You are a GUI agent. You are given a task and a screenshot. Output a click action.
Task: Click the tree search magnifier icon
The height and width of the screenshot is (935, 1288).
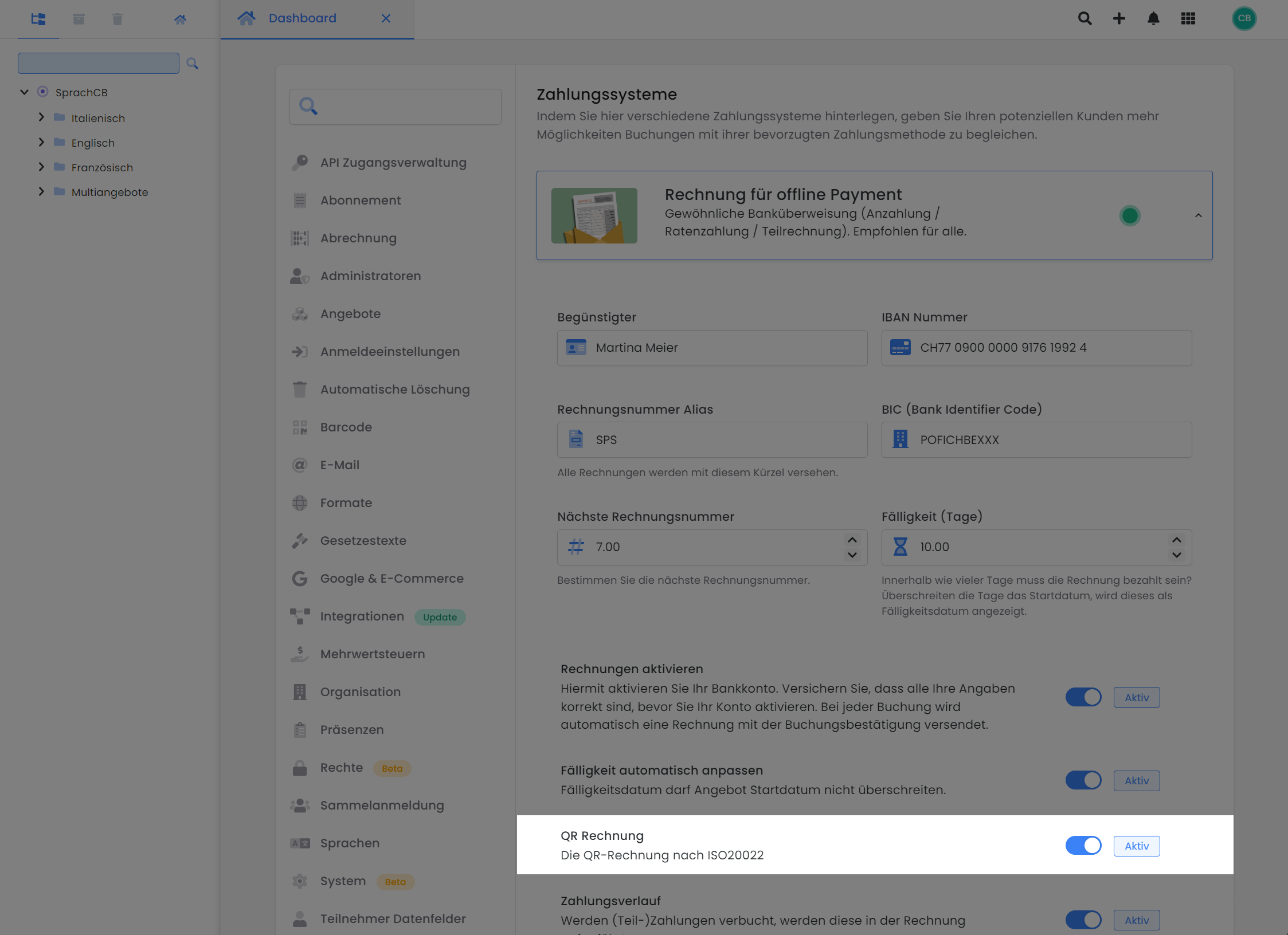[x=193, y=64]
